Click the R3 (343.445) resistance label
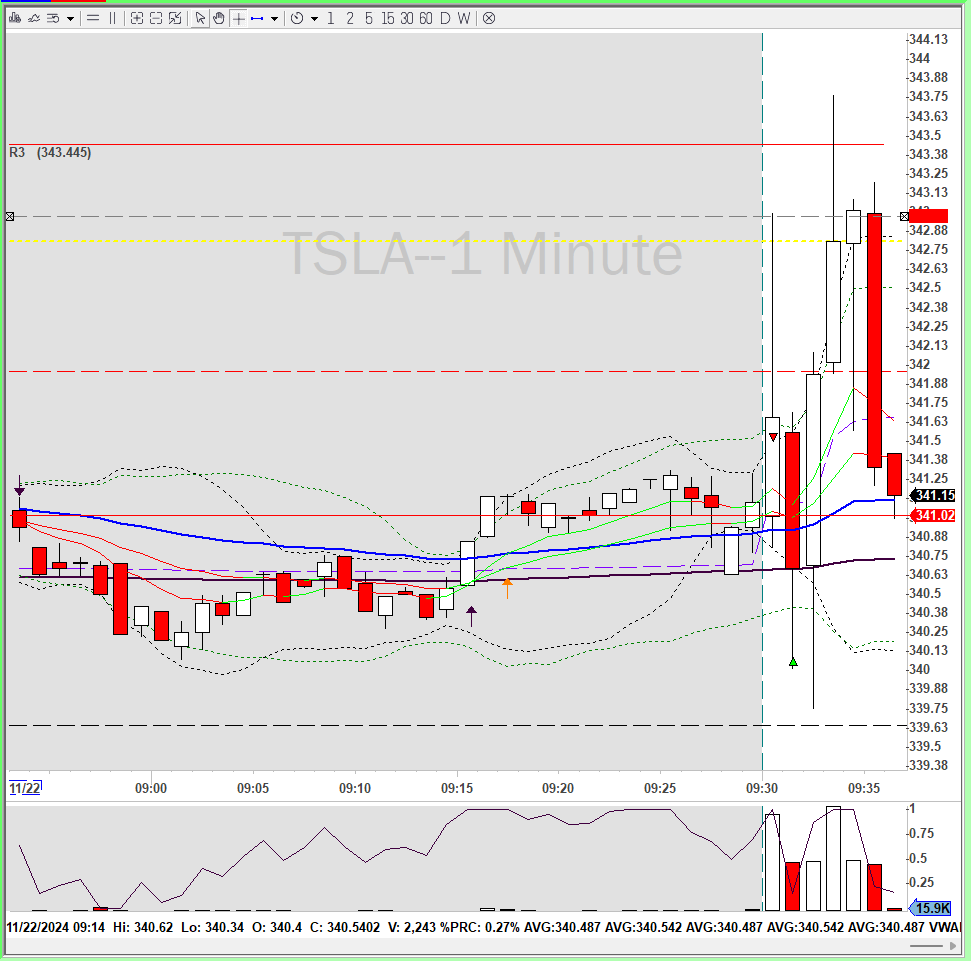971x961 pixels. 50,152
